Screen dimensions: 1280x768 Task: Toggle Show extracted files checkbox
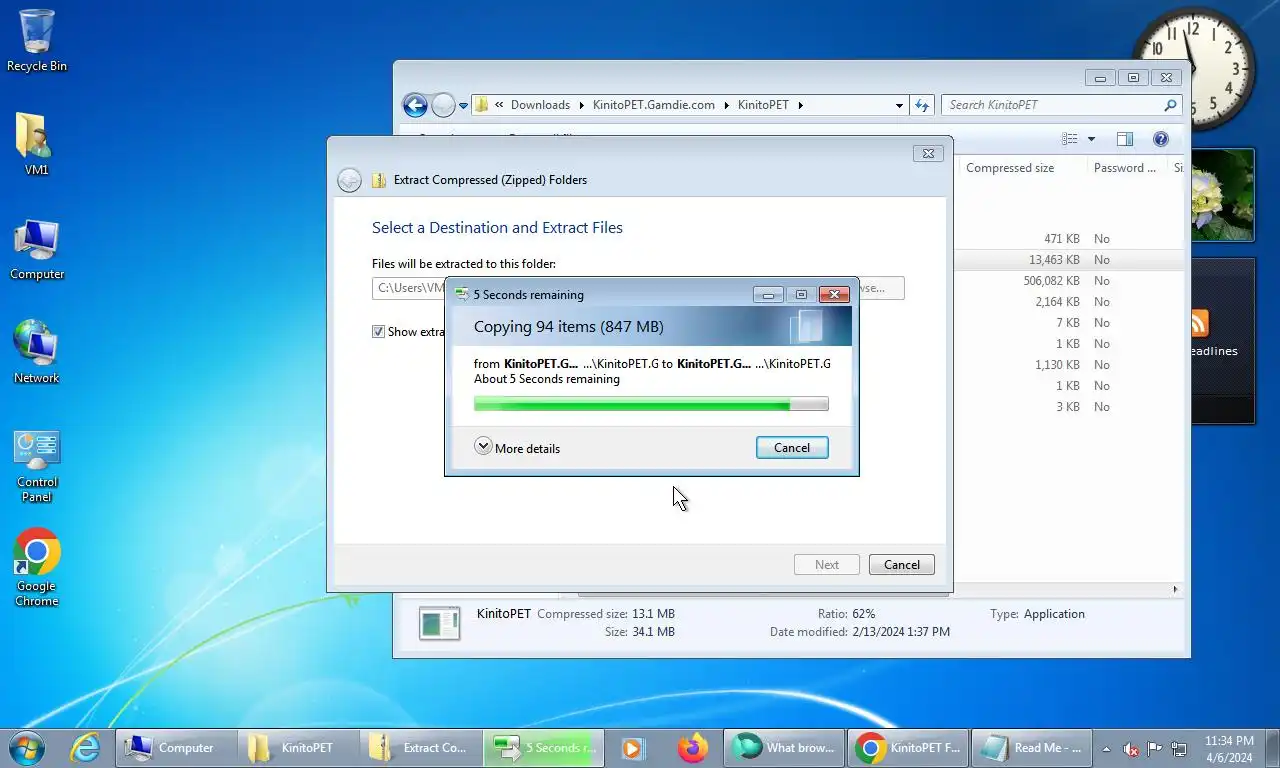pyautogui.click(x=378, y=332)
